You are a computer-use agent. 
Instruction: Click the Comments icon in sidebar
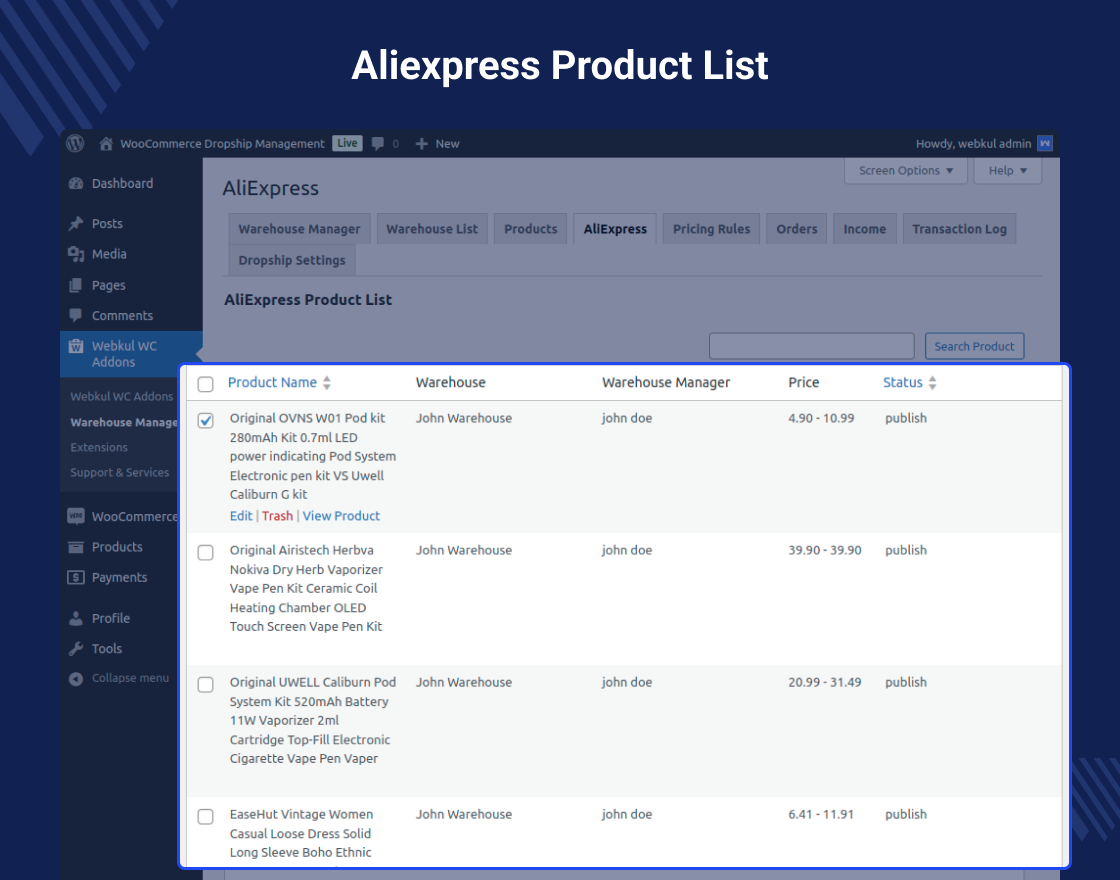pyautogui.click(x=76, y=315)
